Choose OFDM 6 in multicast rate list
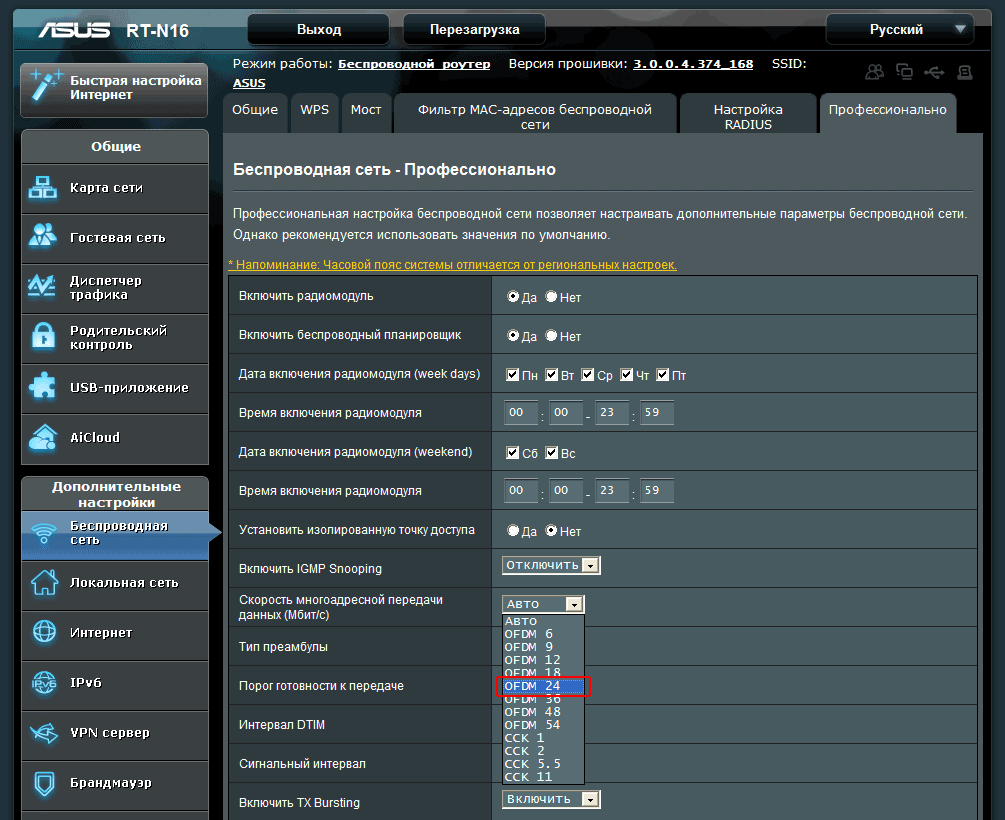This screenshot has height=820, width=1005. [544, 633]
